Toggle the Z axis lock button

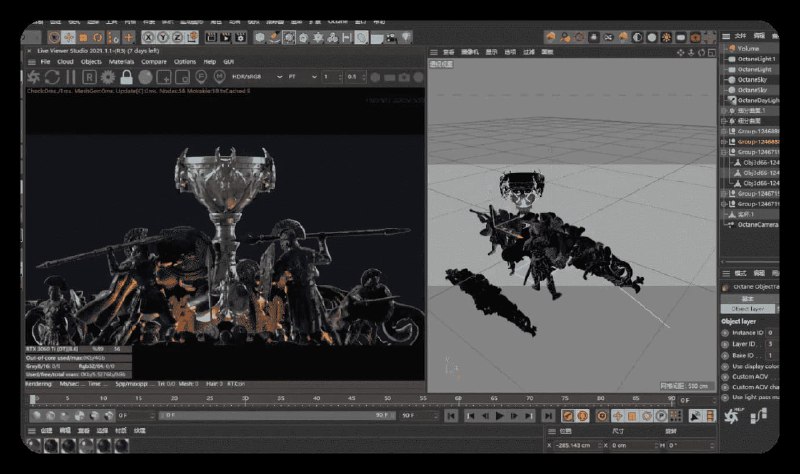coord(176,37)
